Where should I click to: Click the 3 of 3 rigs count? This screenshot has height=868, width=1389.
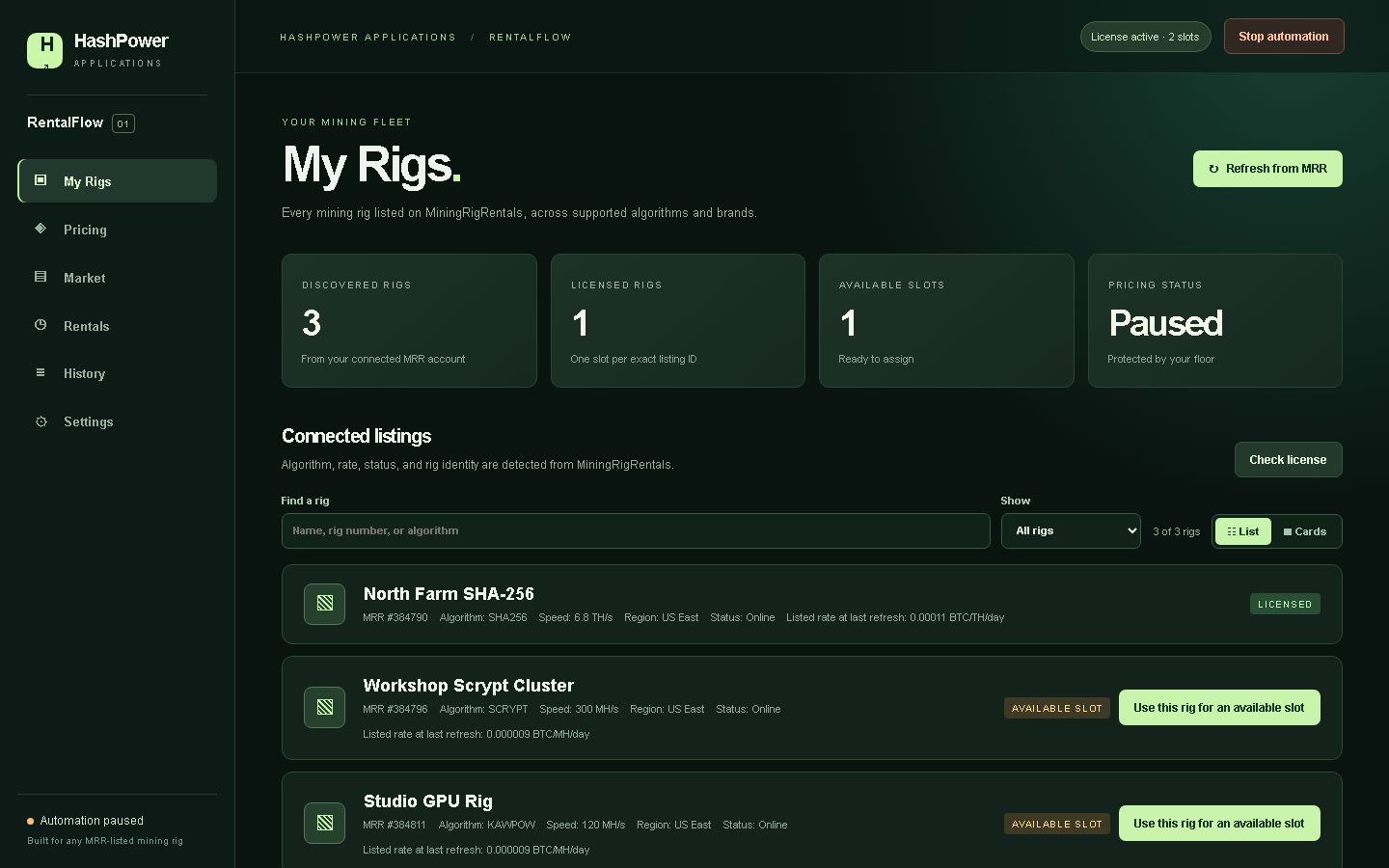[x=1177, y=531]
